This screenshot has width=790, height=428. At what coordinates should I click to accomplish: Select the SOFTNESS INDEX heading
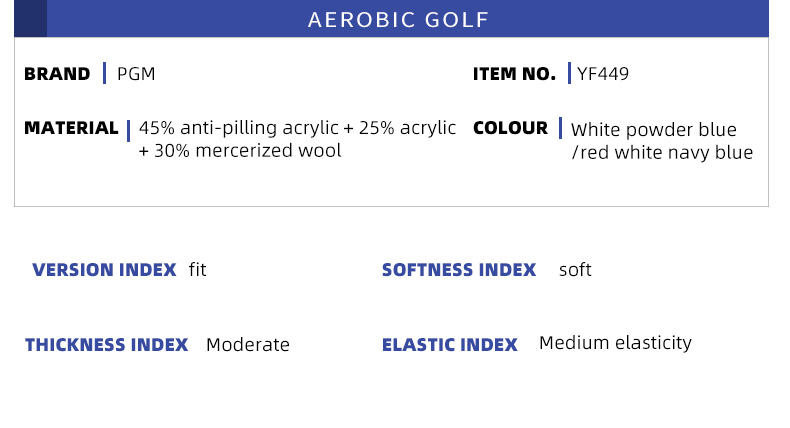459,270
